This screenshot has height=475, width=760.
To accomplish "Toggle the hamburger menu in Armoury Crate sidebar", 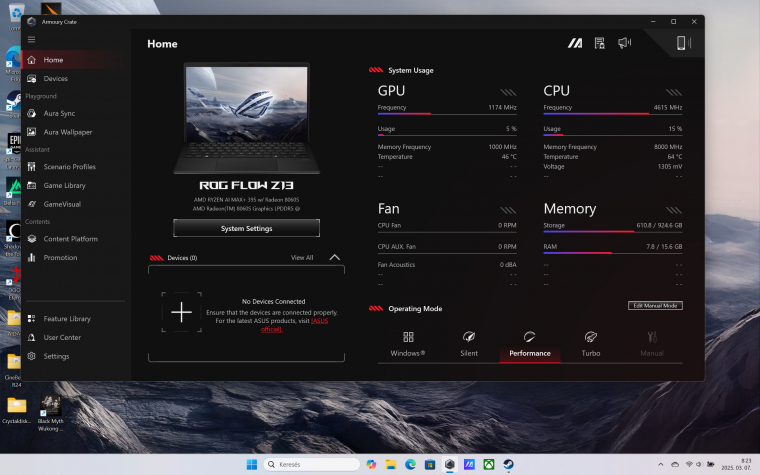I will click(x=32, y=40).
